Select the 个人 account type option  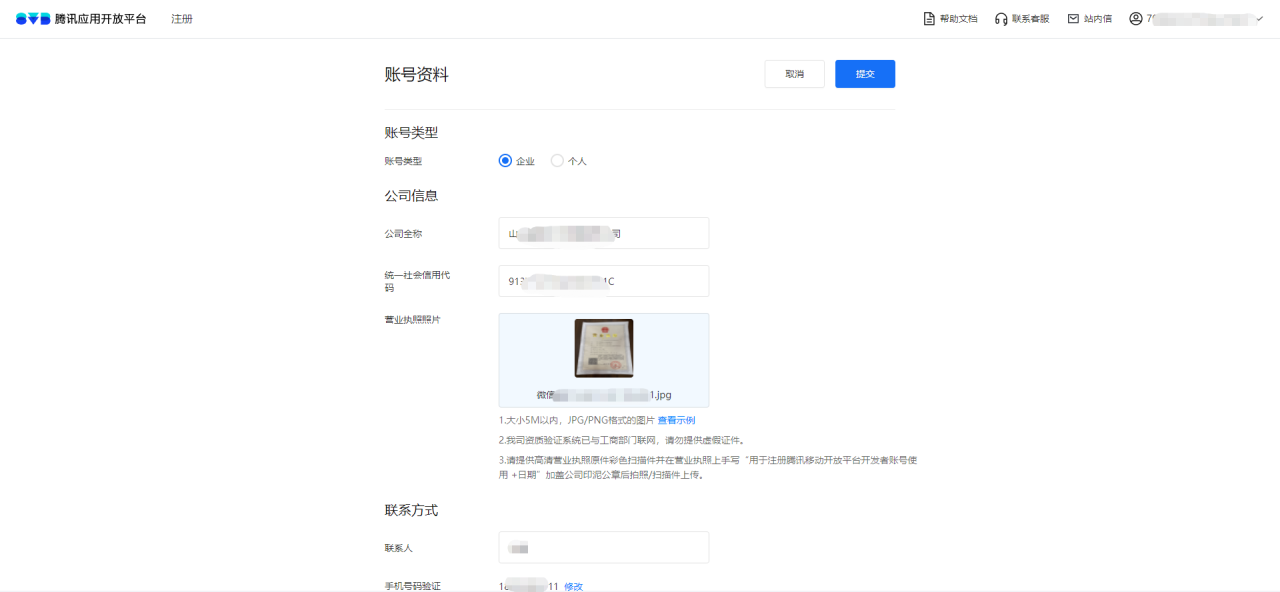[x=556, y=160]
